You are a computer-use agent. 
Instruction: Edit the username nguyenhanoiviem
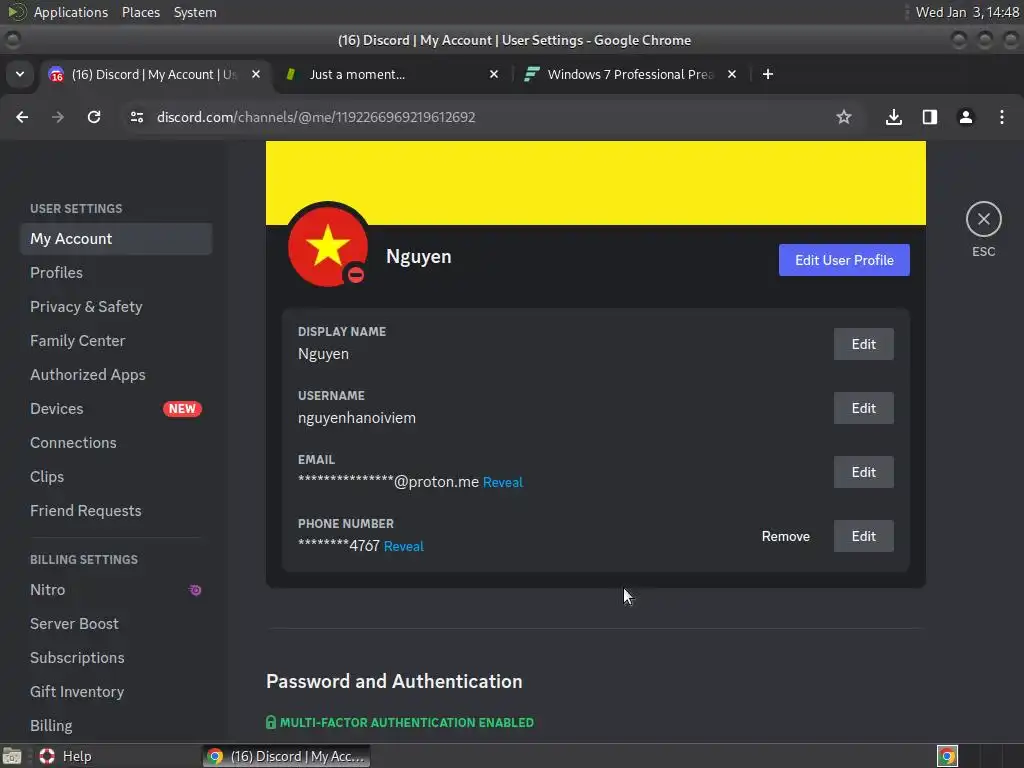tap(863, 408)
